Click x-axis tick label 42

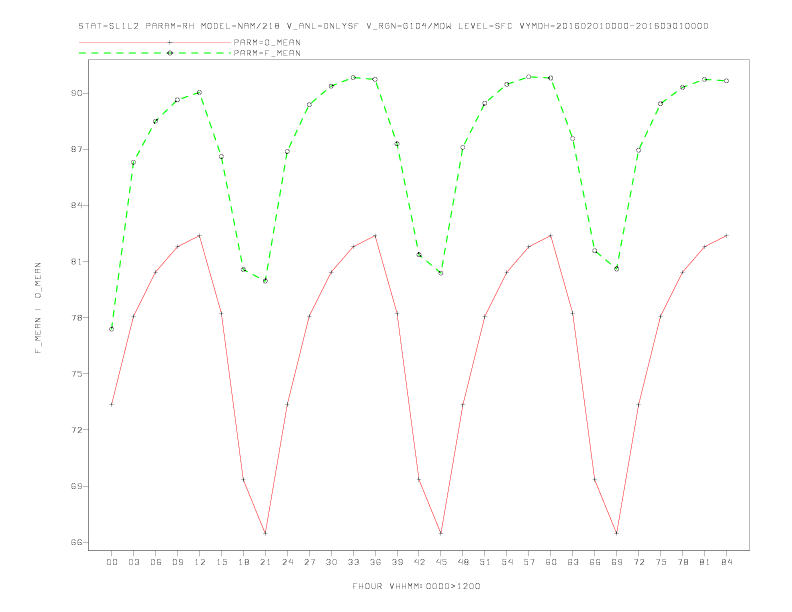coord(419,562)
